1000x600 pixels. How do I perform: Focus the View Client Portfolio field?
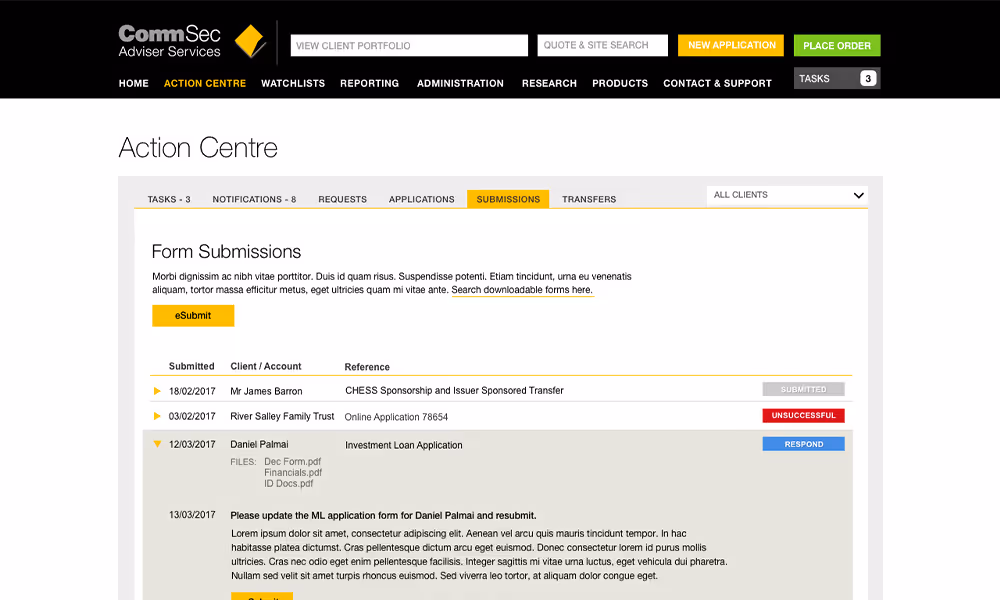point(409,45)
